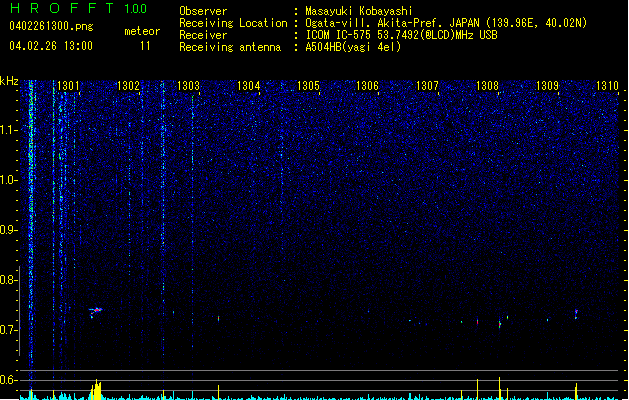Click frequency axis label 0.8
629x400 pixels.
[x=9, y=280]
